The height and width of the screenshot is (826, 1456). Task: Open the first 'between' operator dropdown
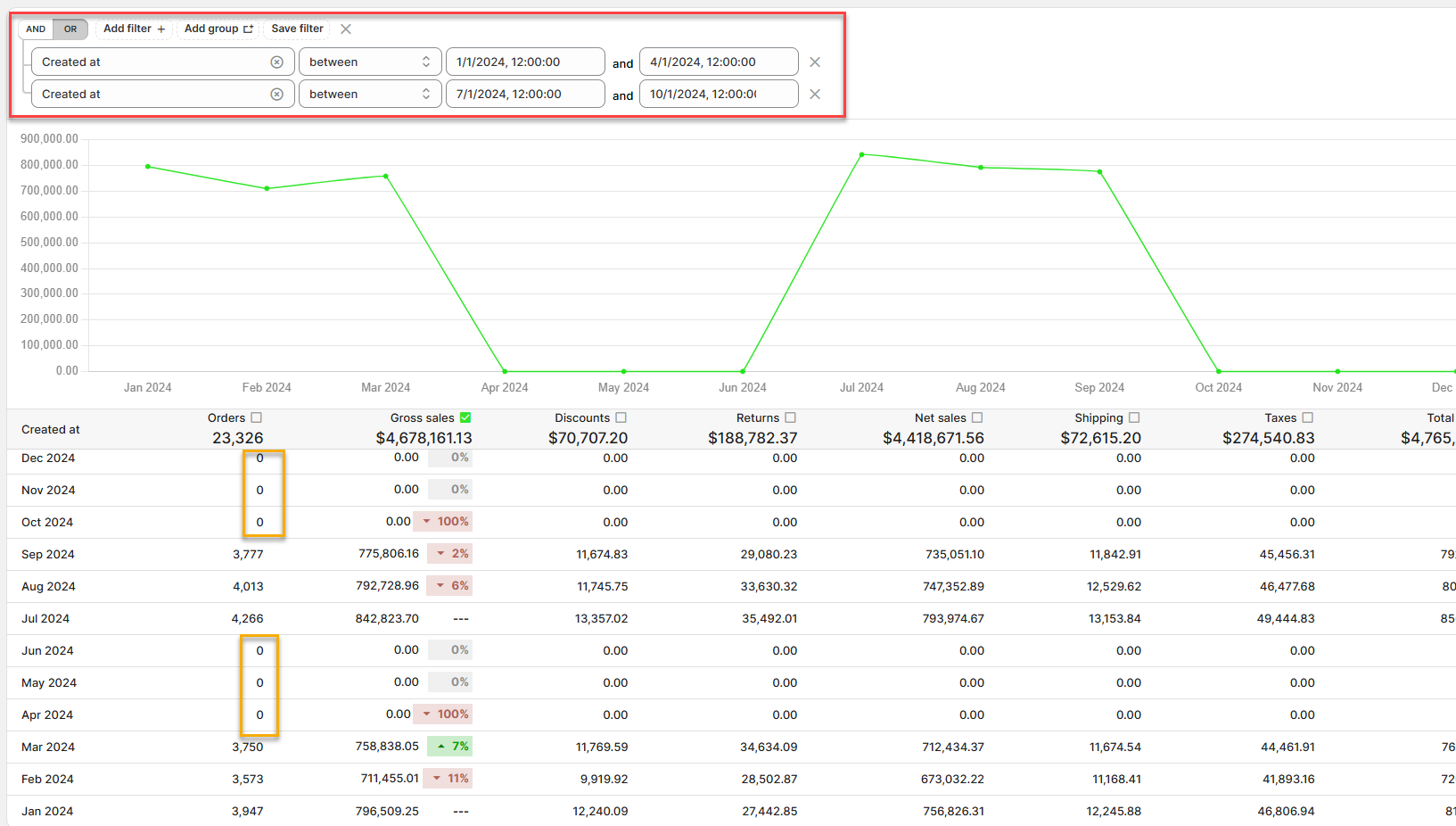369,62
